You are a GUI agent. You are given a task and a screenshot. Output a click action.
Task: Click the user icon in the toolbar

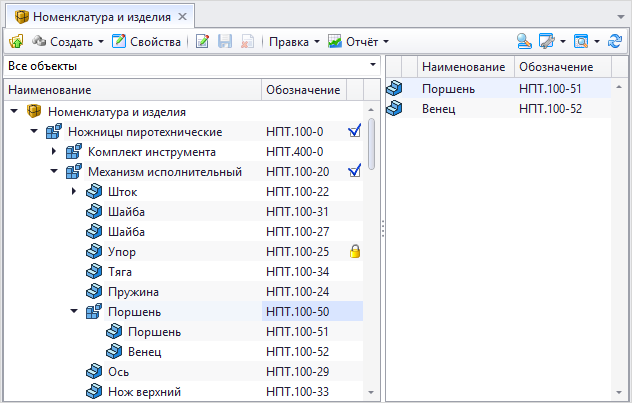click(x=524, y=42)
